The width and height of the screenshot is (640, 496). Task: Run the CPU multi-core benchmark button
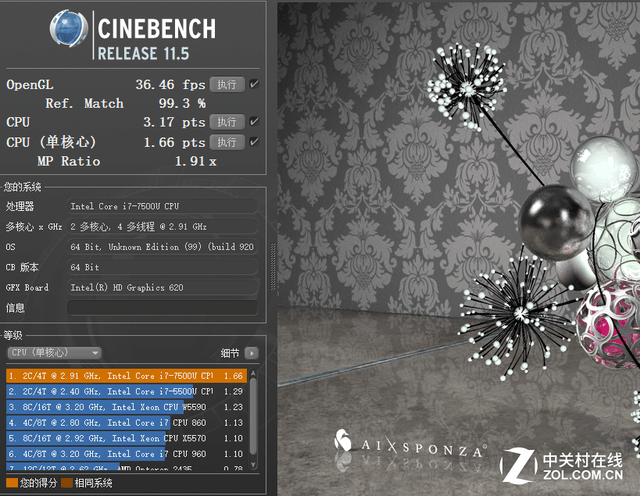(x=227, y=122)
